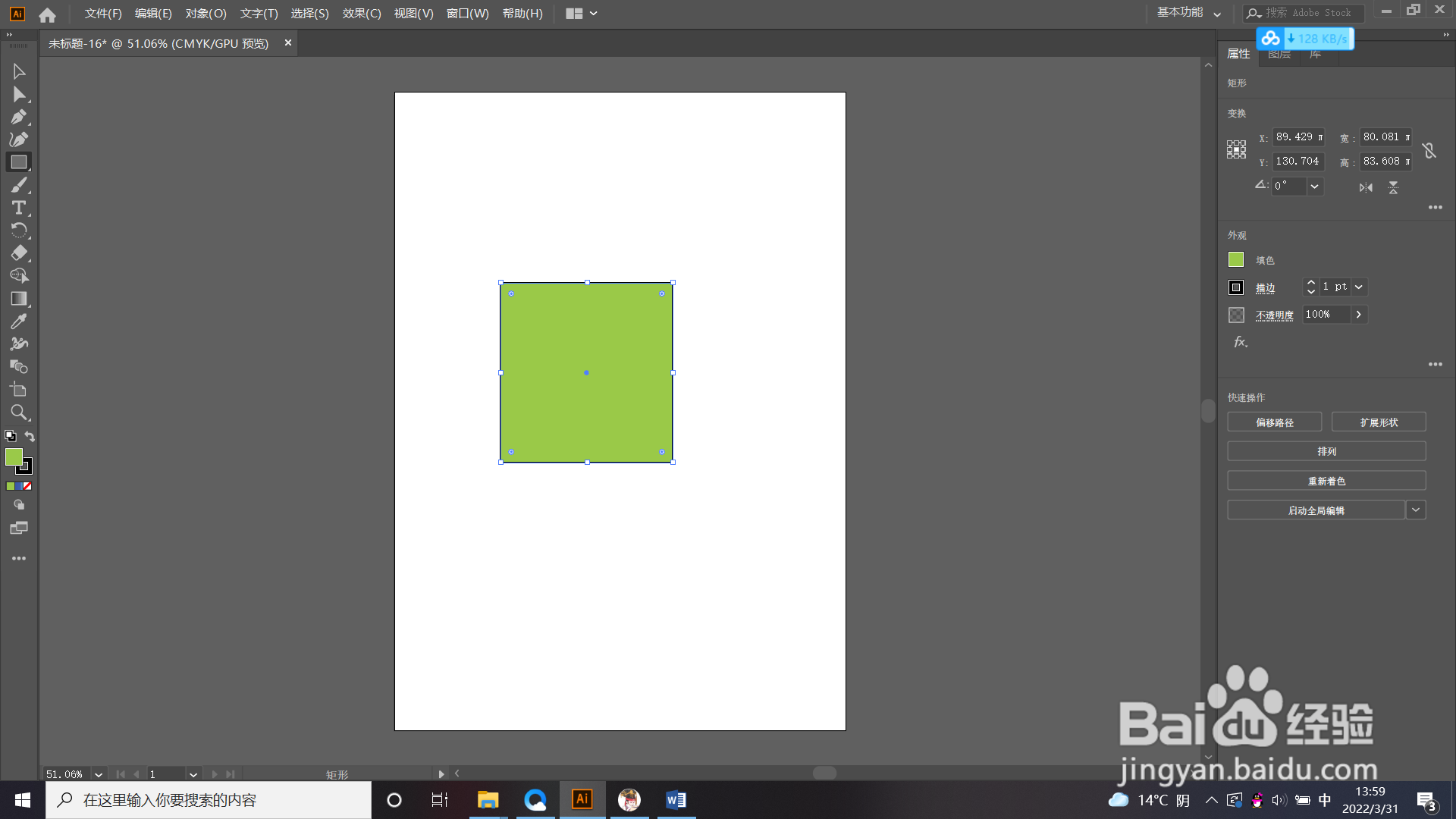The width and height of the screenshot is (1456, 819).
Task: Open 描边 stroke panel link
Action: pos(1265,287)
